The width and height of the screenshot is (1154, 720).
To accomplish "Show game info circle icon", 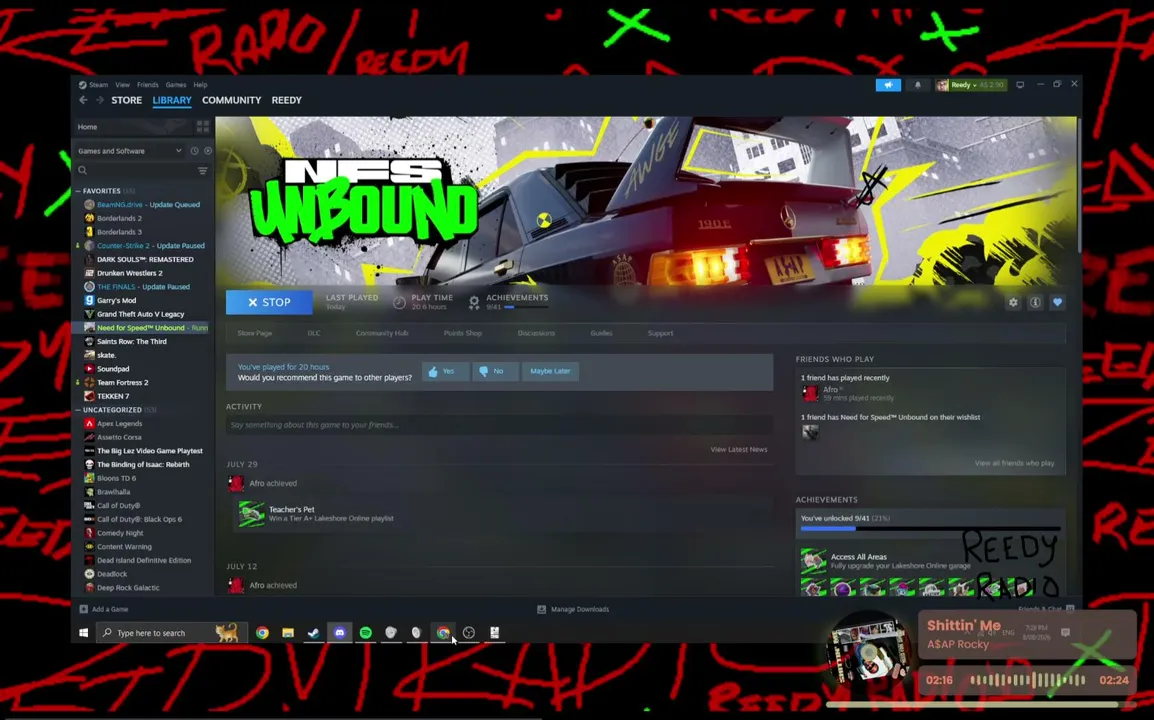I will click(1035, 303).
